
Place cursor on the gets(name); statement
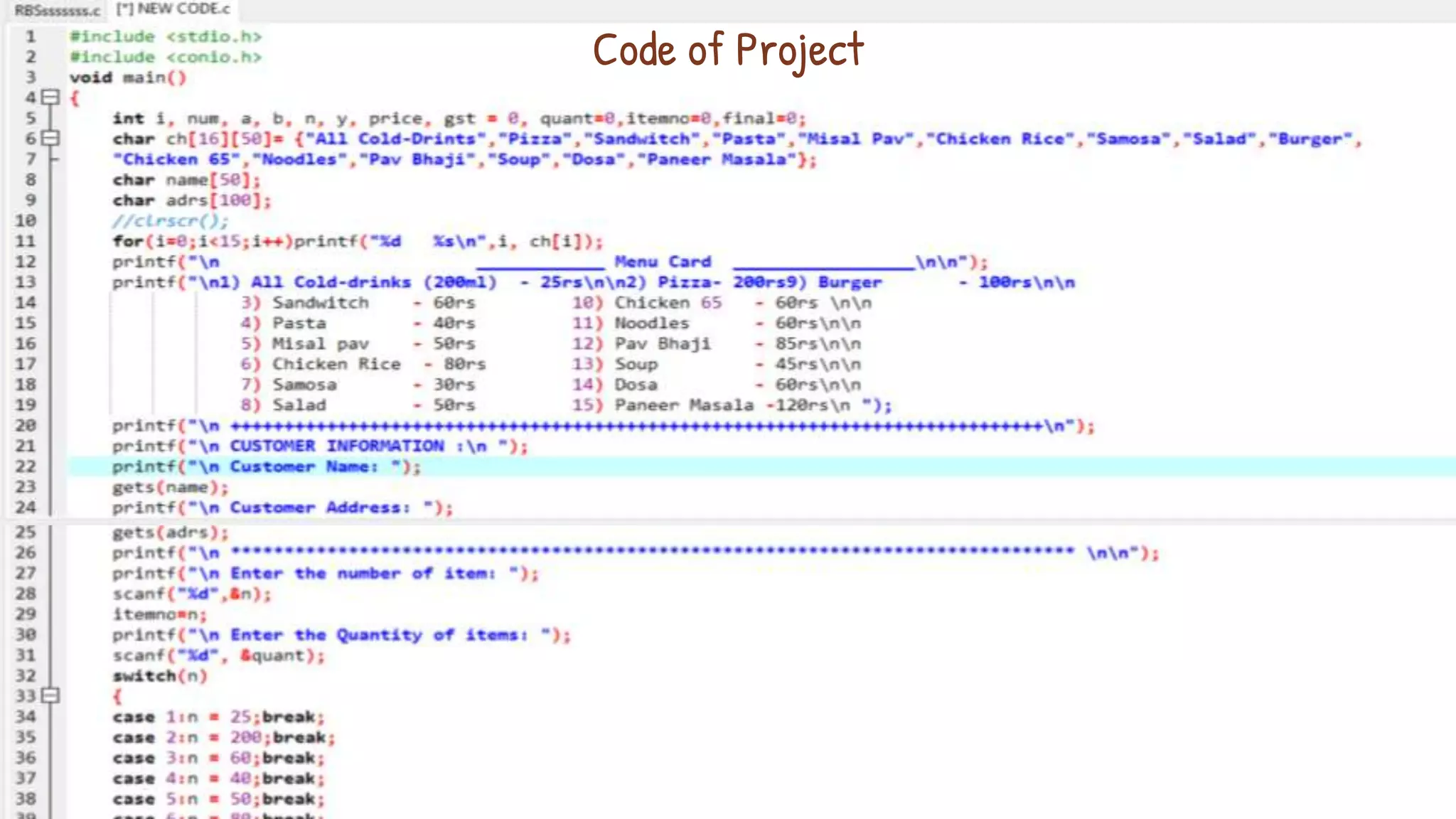click(x=171, y=488)
